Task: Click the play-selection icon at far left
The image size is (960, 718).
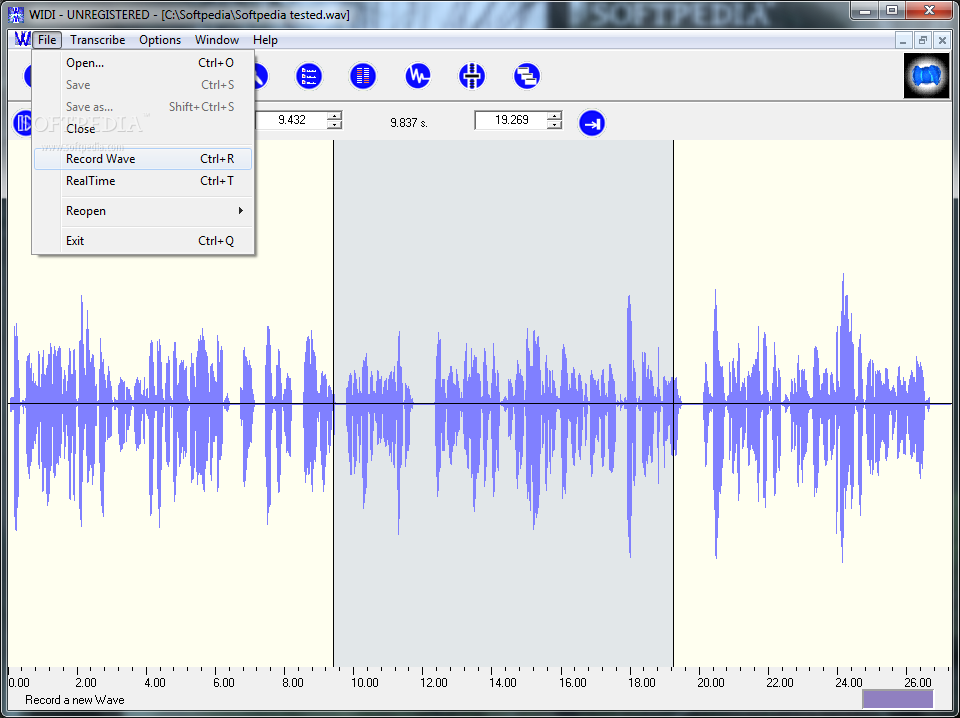Action: pyautogui.click(x=22, y=123)
